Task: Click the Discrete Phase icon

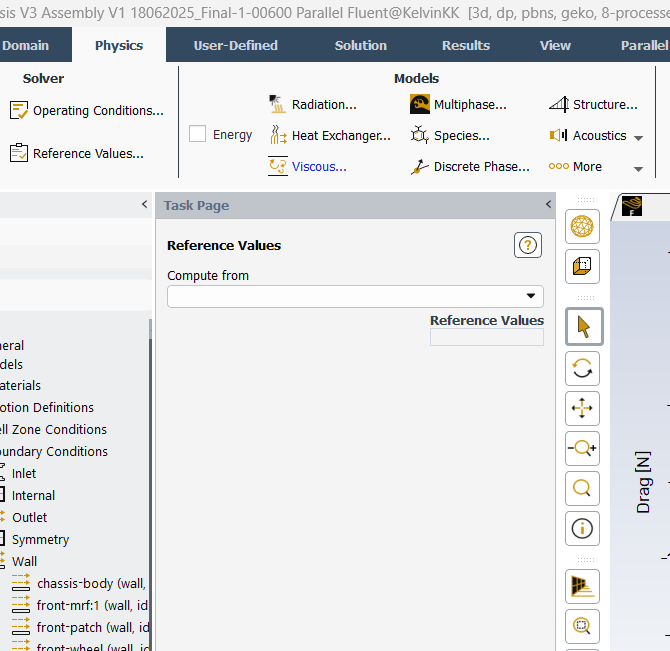Action: click(x=419, y=167)
